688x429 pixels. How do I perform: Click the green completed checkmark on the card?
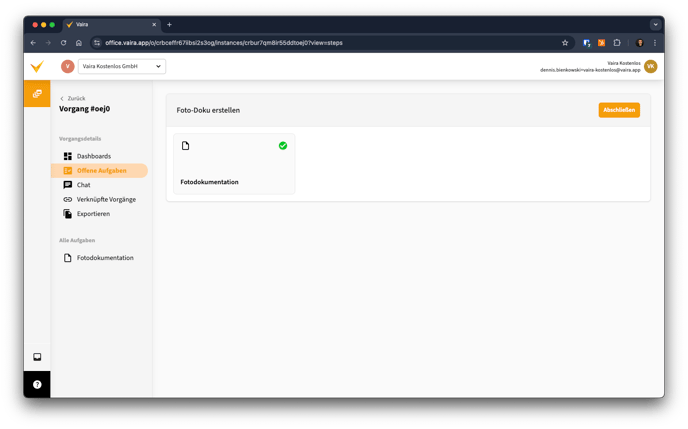click(283, 146)
